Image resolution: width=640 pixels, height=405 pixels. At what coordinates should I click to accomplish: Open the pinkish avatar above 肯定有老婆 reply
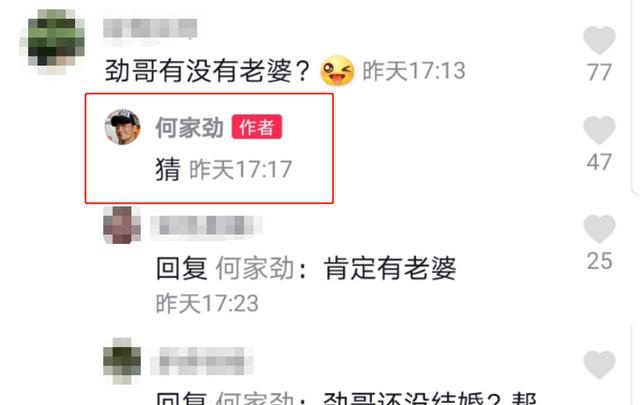click(x=122, y=225)
